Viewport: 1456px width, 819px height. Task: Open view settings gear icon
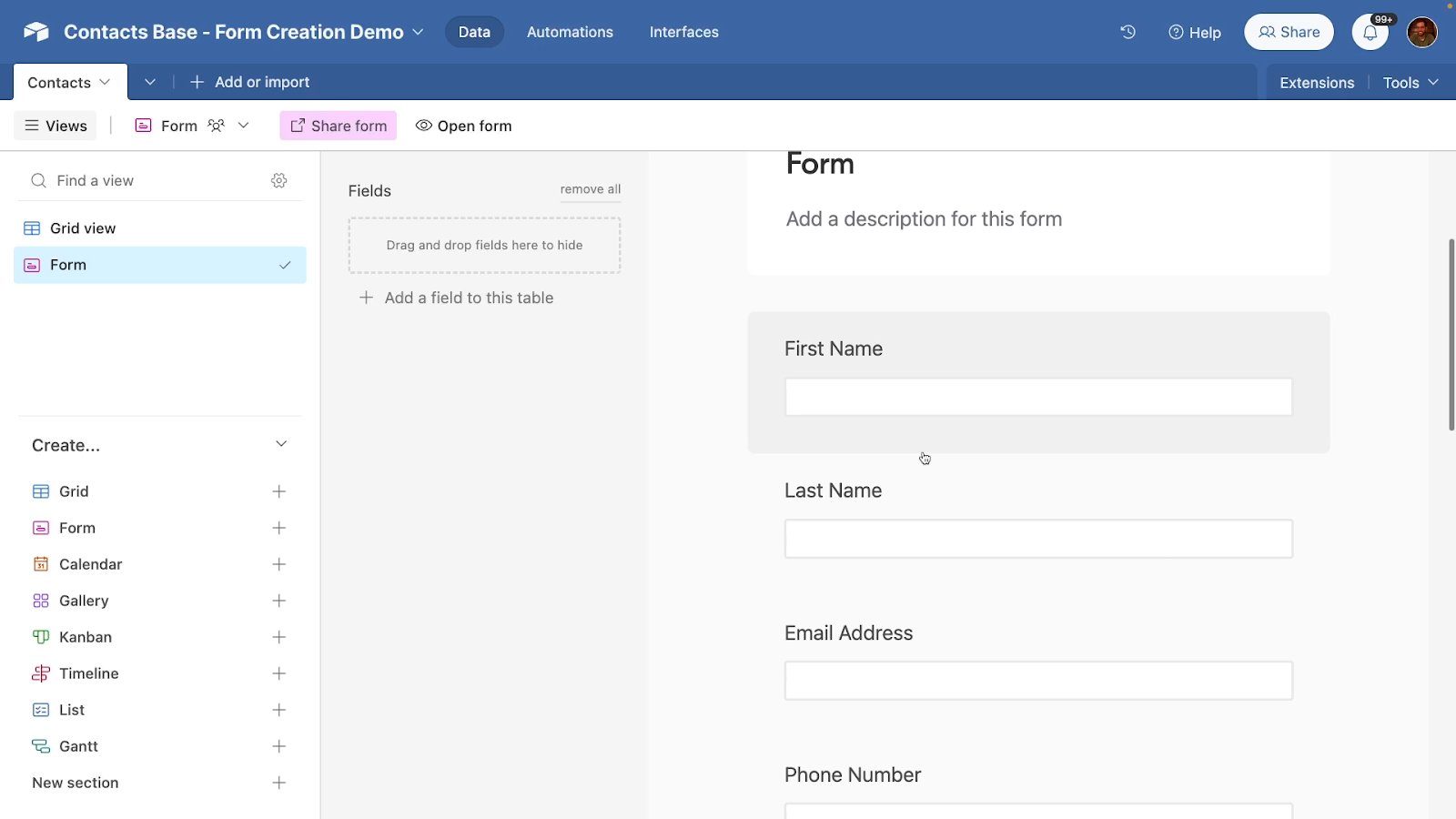click(x=279, y=180)
